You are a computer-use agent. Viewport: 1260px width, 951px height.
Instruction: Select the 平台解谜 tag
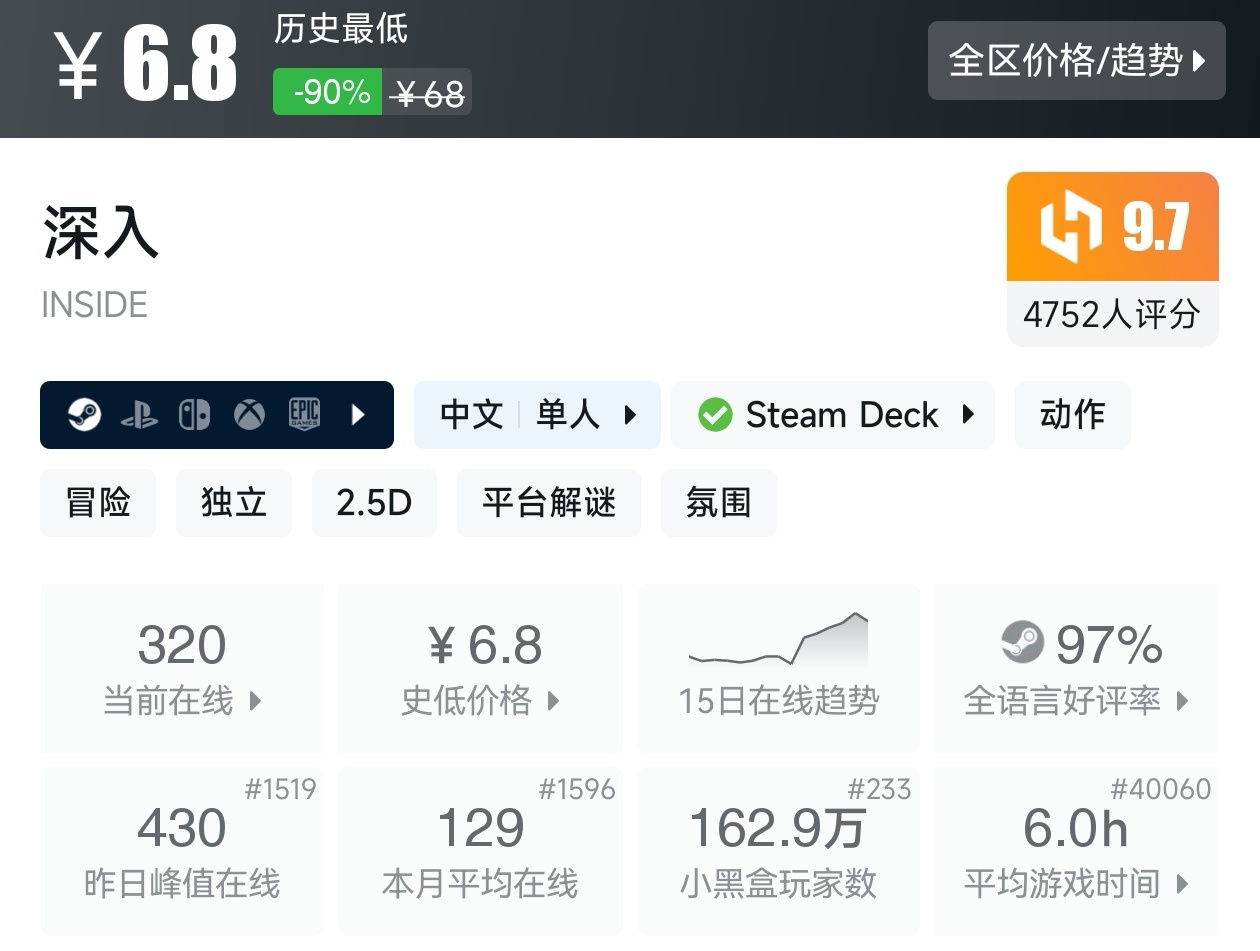click(x=548, y=503)
